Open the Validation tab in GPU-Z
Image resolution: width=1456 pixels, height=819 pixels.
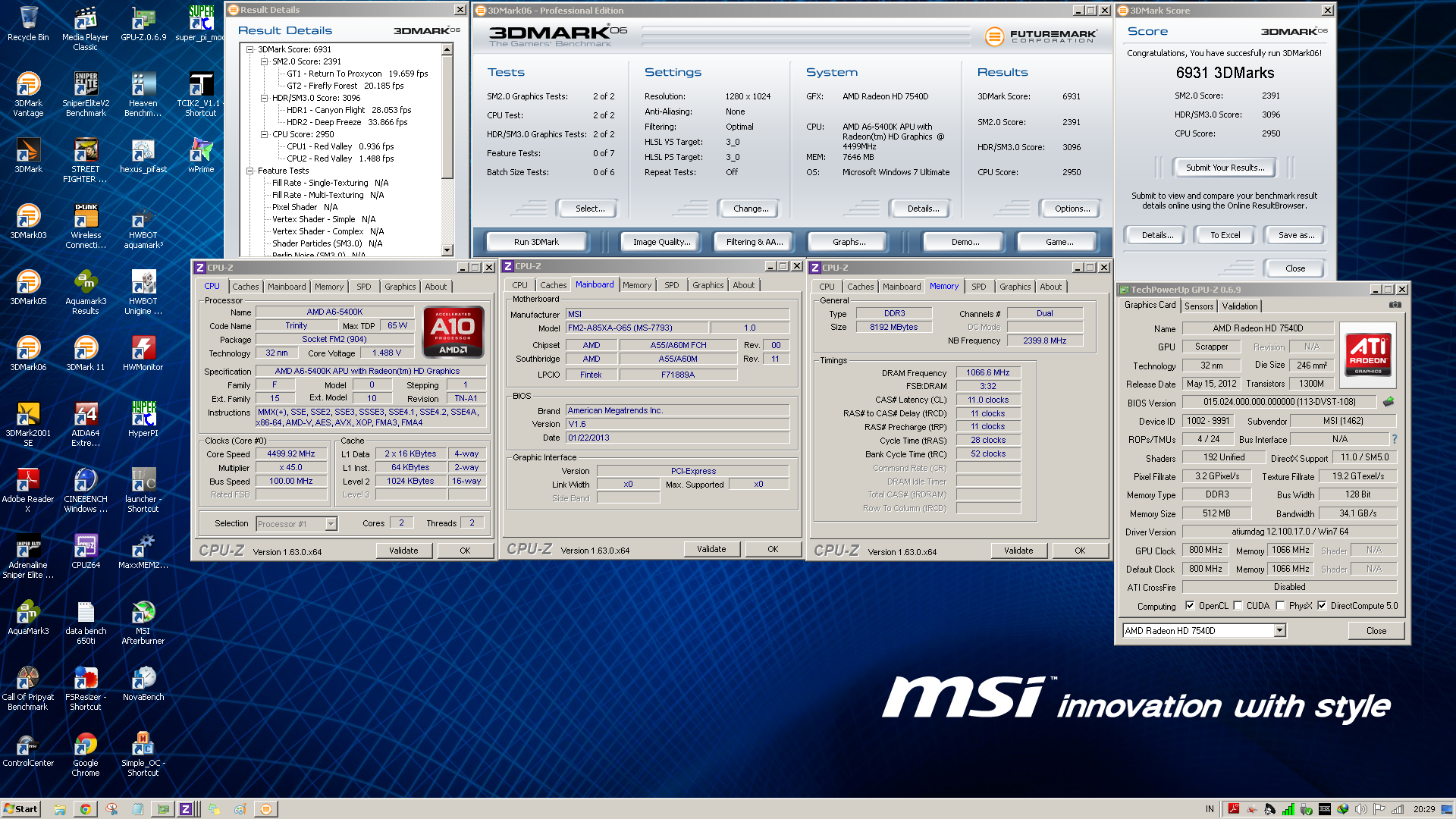1240,306
